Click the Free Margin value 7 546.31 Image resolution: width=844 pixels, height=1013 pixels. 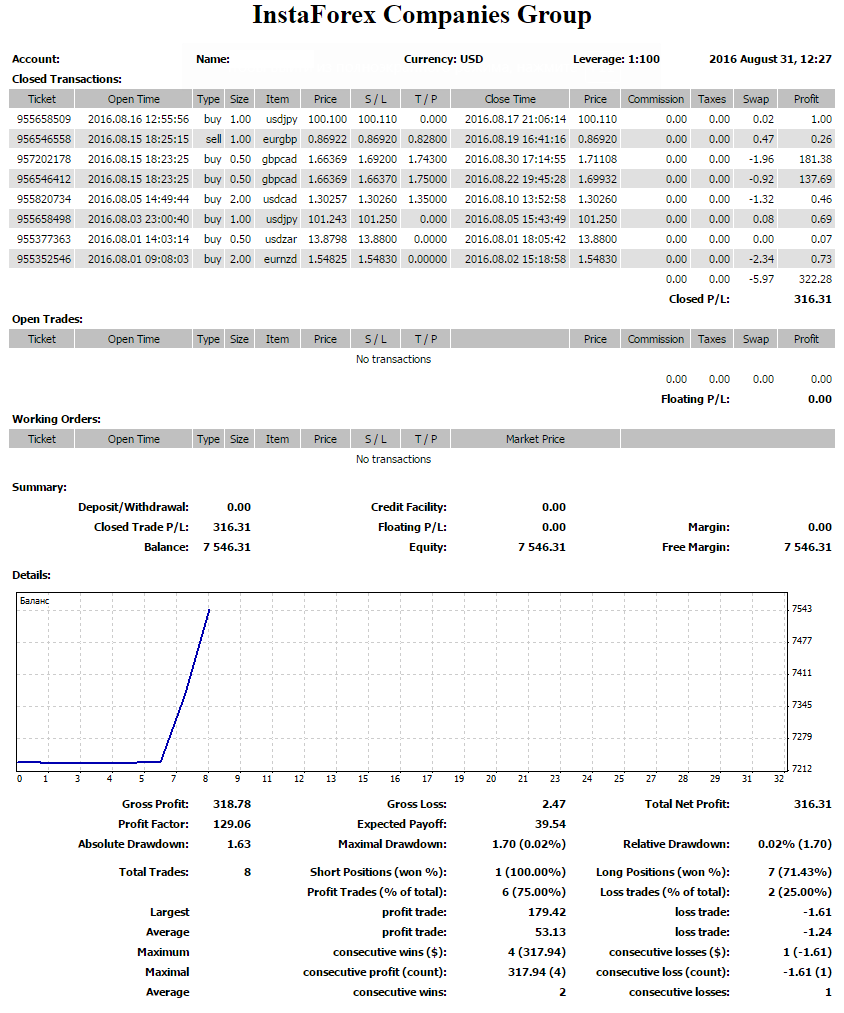click(x=808, y=547)
